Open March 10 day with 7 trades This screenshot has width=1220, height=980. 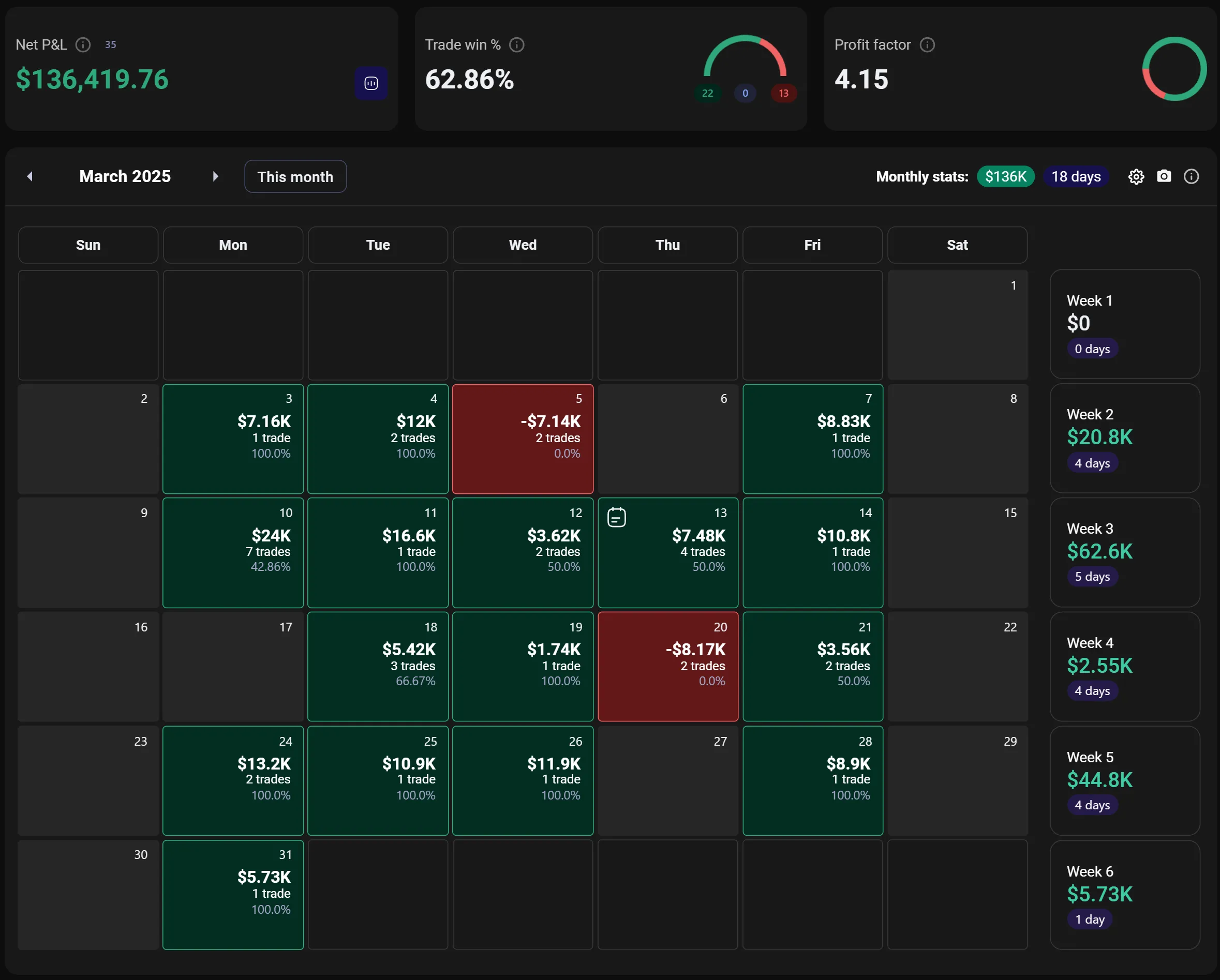coord(233,552)
